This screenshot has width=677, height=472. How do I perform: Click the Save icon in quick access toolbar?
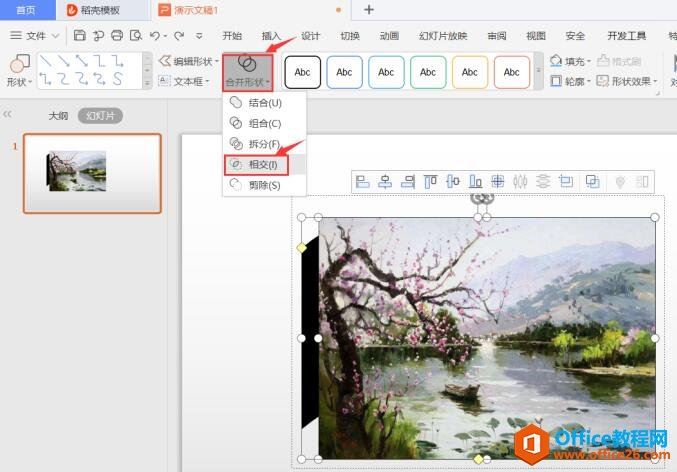[x=79, y=35]
